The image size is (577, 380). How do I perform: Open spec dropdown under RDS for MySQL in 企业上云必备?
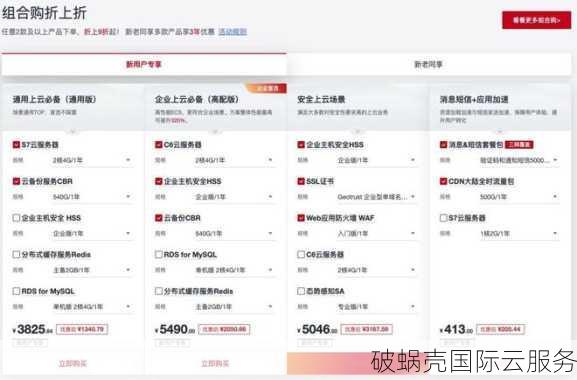click(x=234, y=270)
